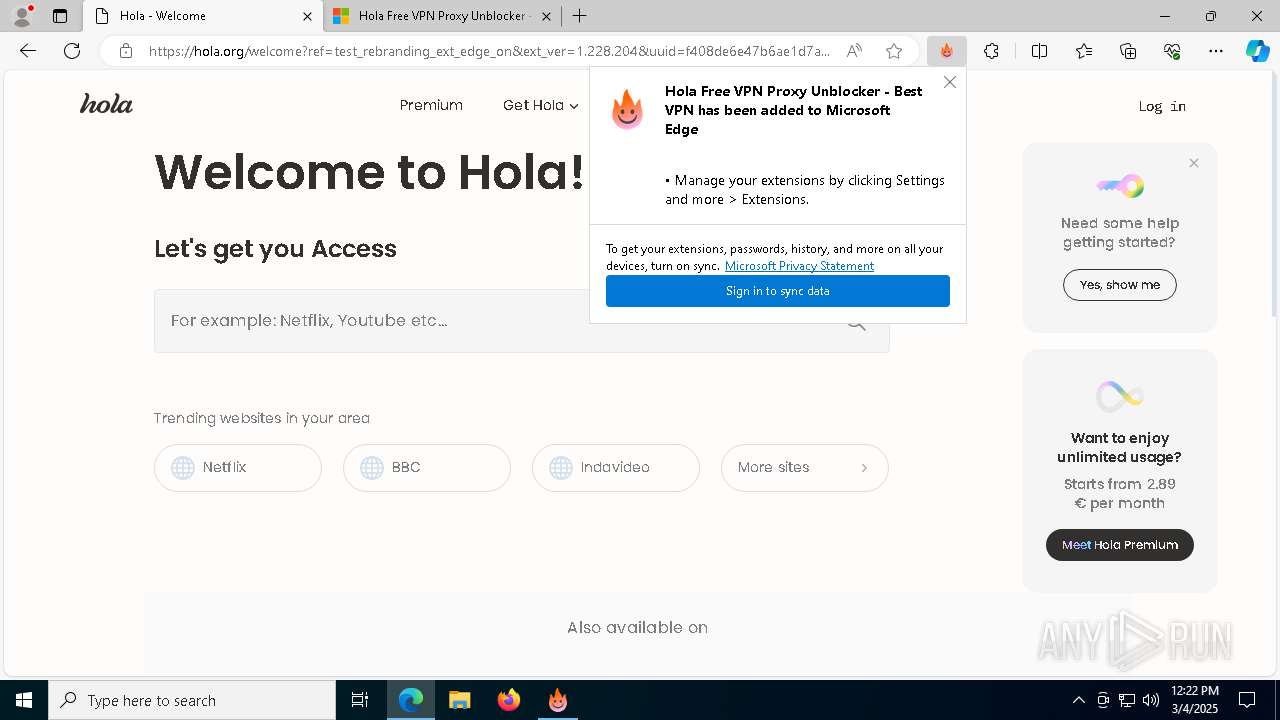Add this page to favorites
1280x720 pixels.
click(894, 51)
